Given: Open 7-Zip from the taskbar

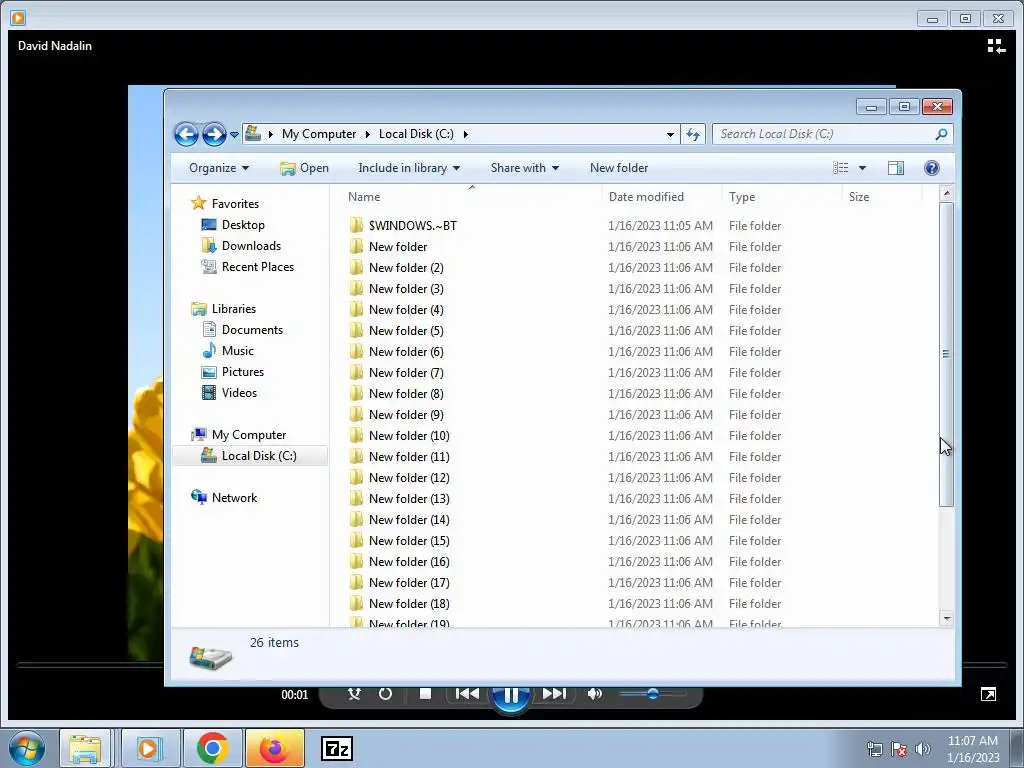Looking at the screenshot, I should click(337, 748).
